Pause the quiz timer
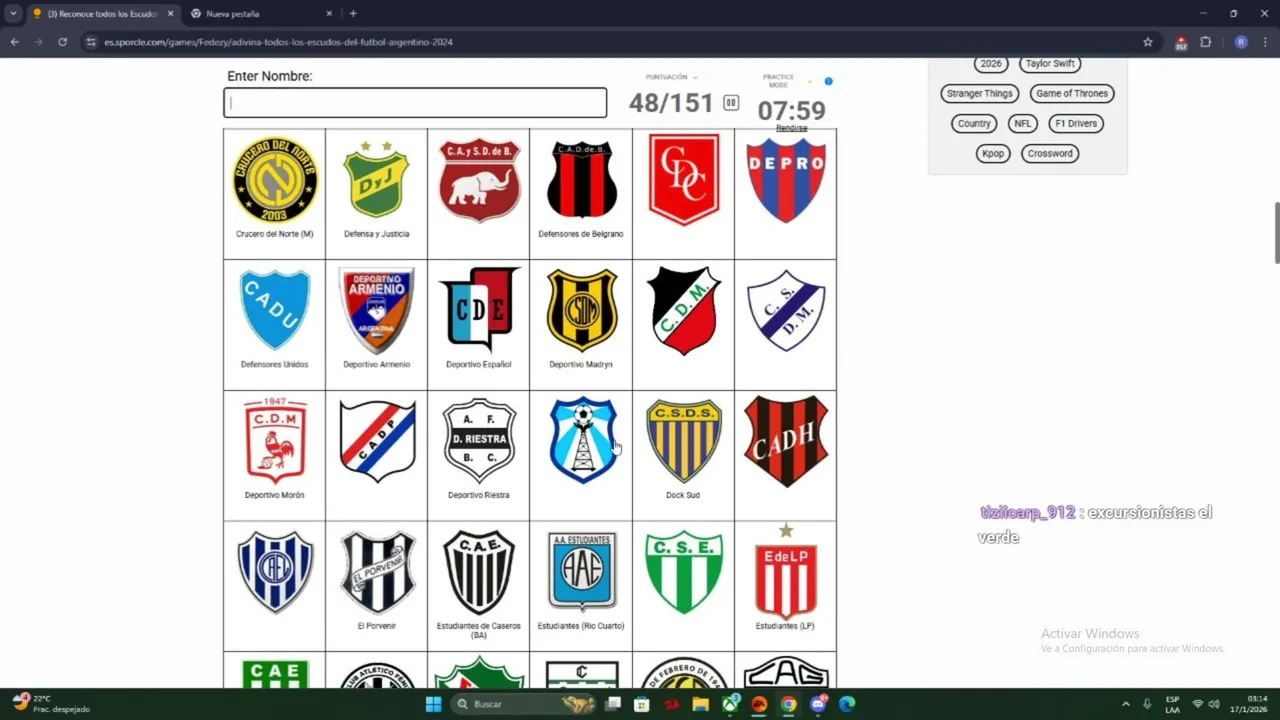 coord(731,103)
